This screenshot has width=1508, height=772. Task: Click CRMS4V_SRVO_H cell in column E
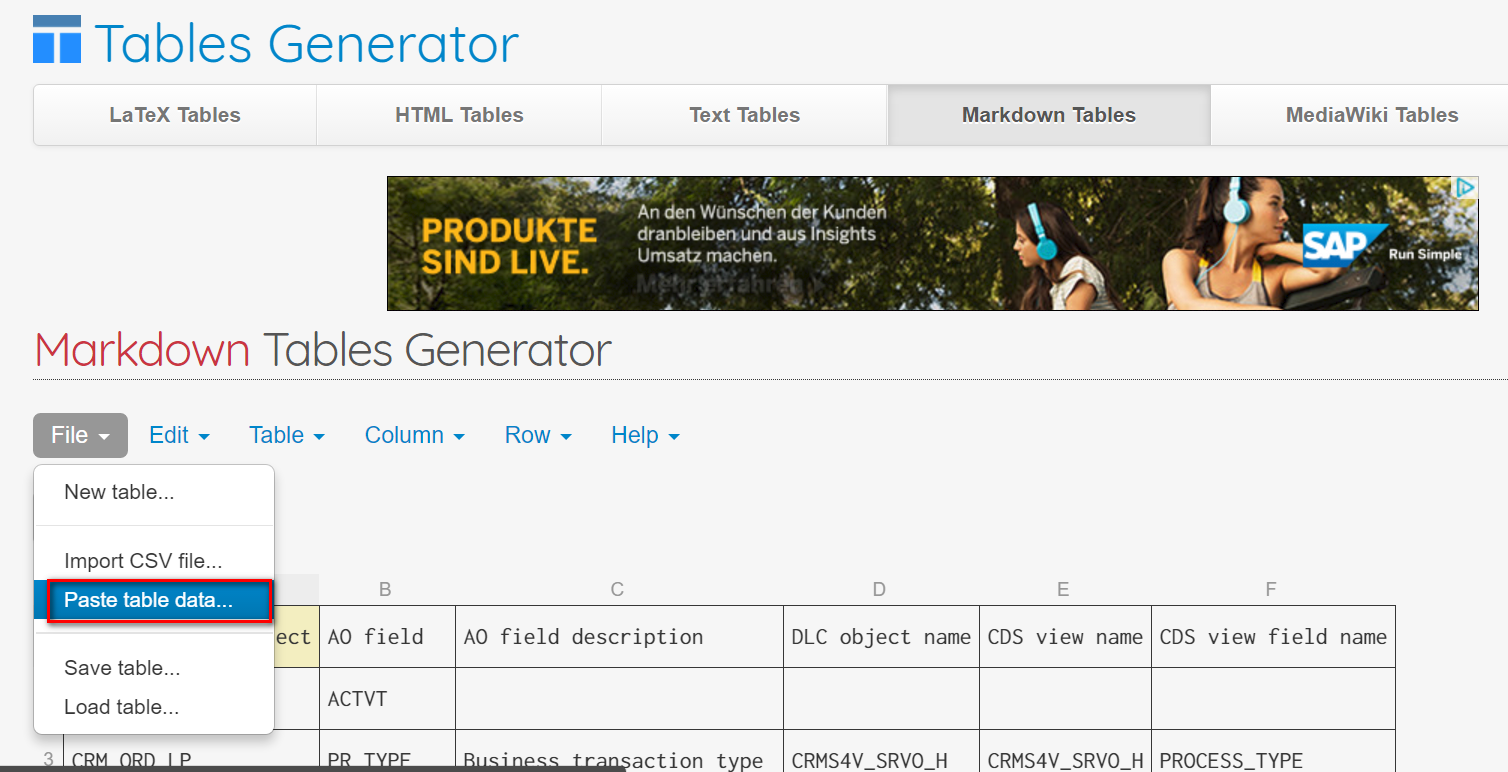[x=1065, y=752]
